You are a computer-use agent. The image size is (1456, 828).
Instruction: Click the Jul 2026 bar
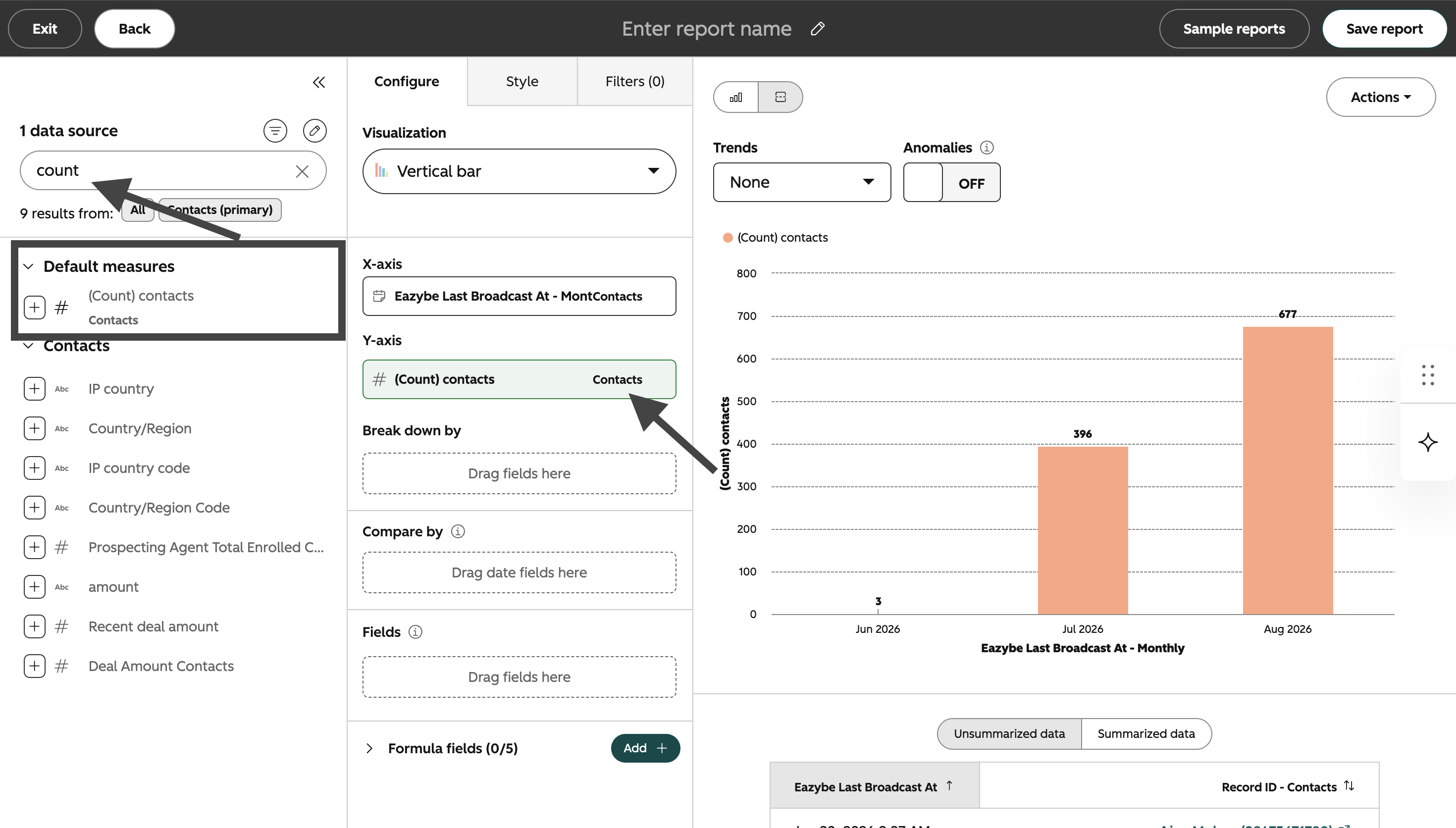point(1083,530)
